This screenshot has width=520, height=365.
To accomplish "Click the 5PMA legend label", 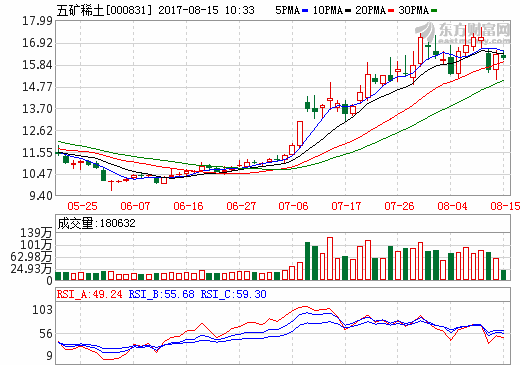I will tap(288, 10).
